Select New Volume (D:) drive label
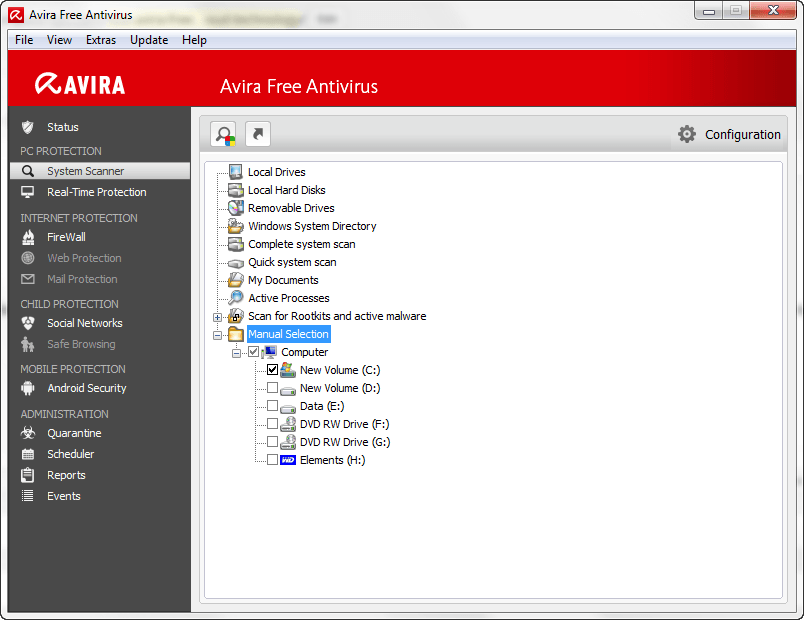 [340, 388]
